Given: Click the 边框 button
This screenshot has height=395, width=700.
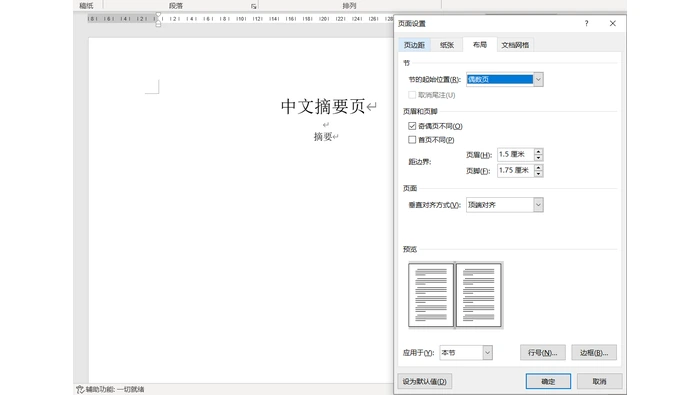Looking at the screenshot, I should pos(594,353).
